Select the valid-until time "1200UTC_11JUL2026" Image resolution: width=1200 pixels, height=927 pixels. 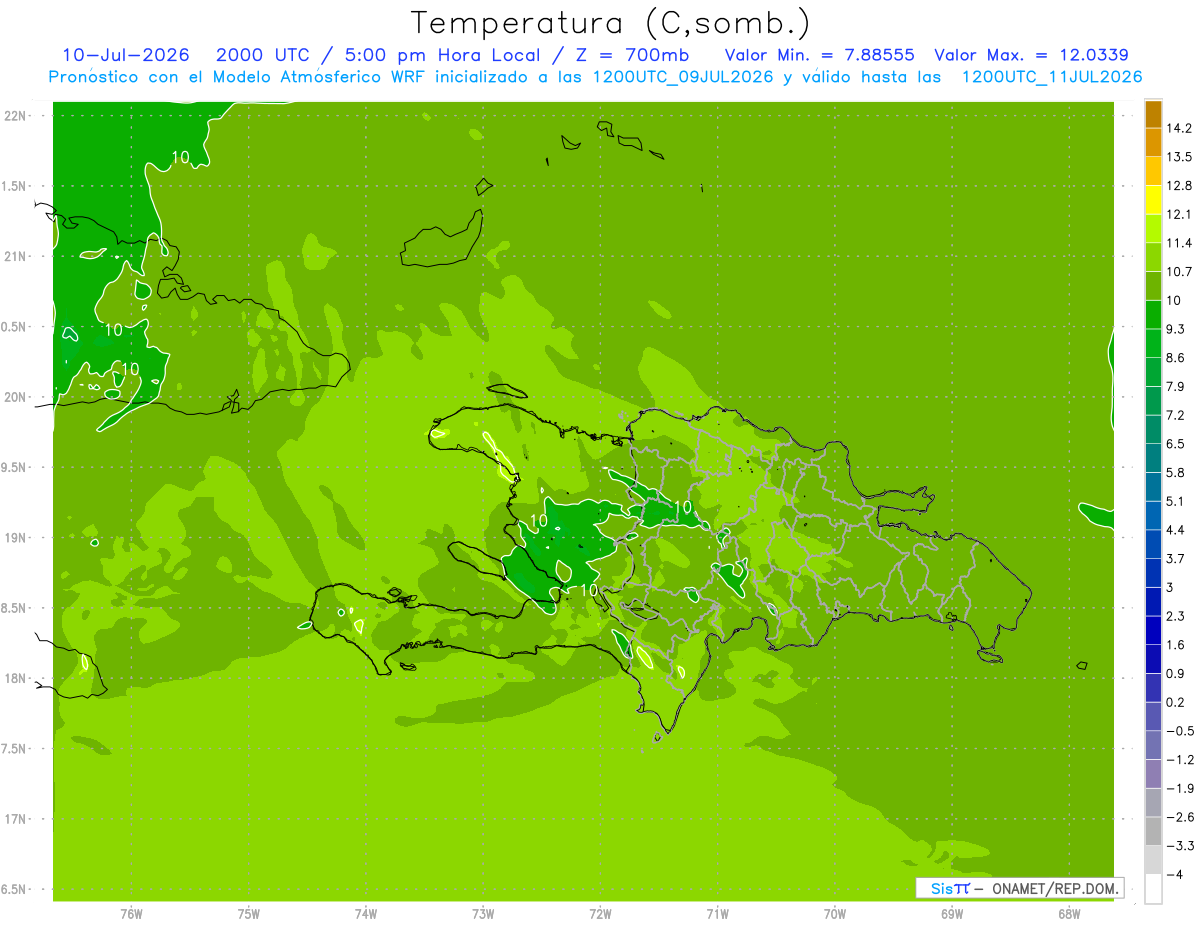pyautogui.click(x=1052, y=77)
